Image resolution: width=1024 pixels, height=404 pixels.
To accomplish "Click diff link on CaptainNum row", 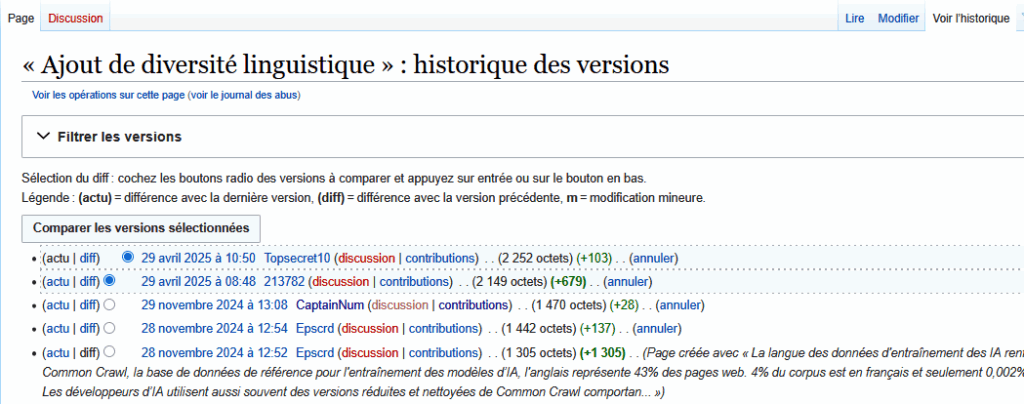I will (x=88, y=305).
